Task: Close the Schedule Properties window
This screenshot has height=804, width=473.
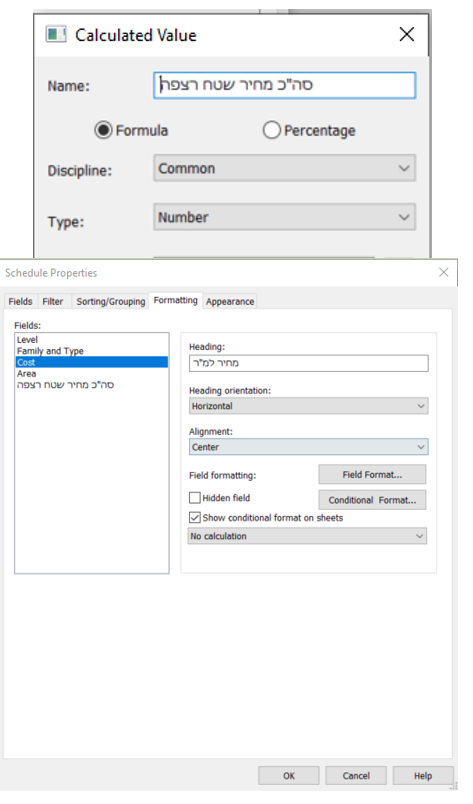Action: point(444,272)
